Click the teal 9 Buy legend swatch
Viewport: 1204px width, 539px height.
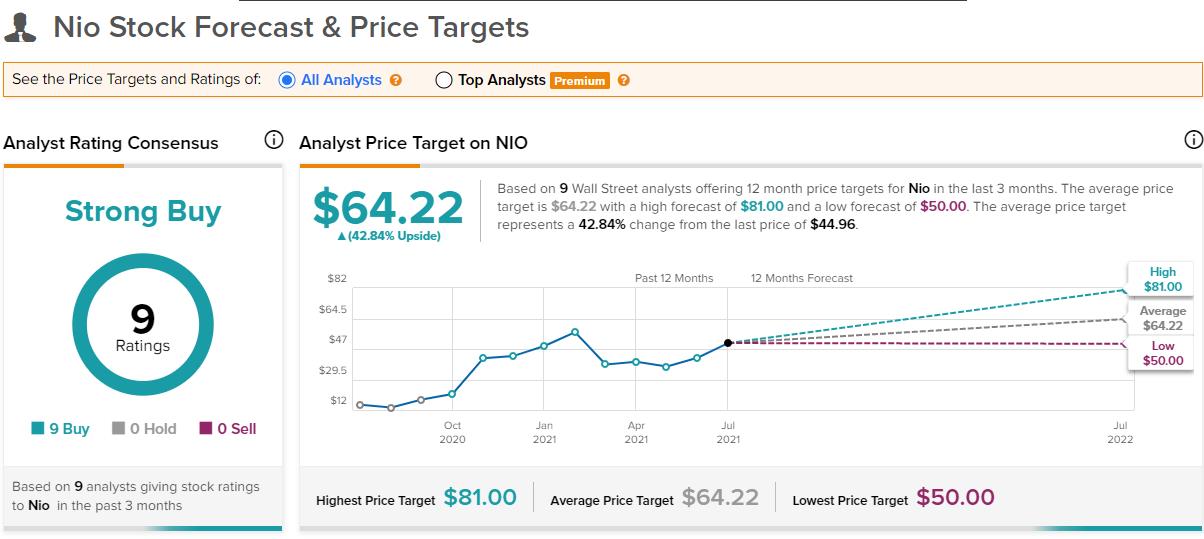click(x=37, y=429)
